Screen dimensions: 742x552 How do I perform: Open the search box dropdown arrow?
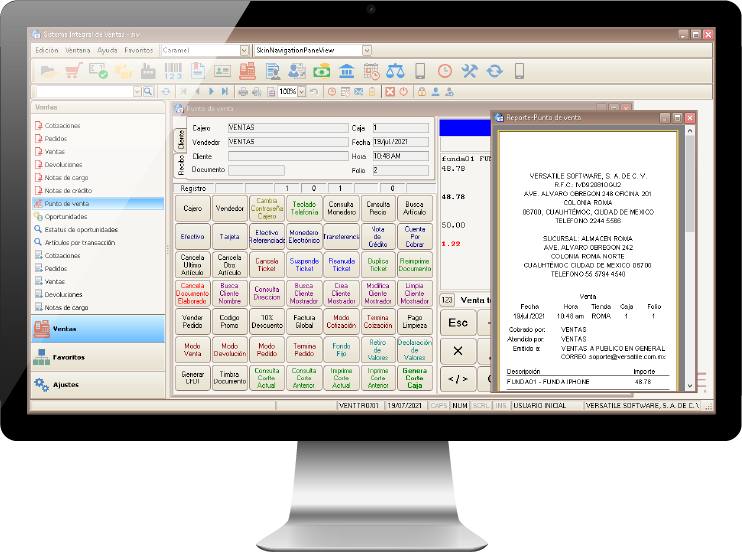pyautogui.click(x=137, y=92)
